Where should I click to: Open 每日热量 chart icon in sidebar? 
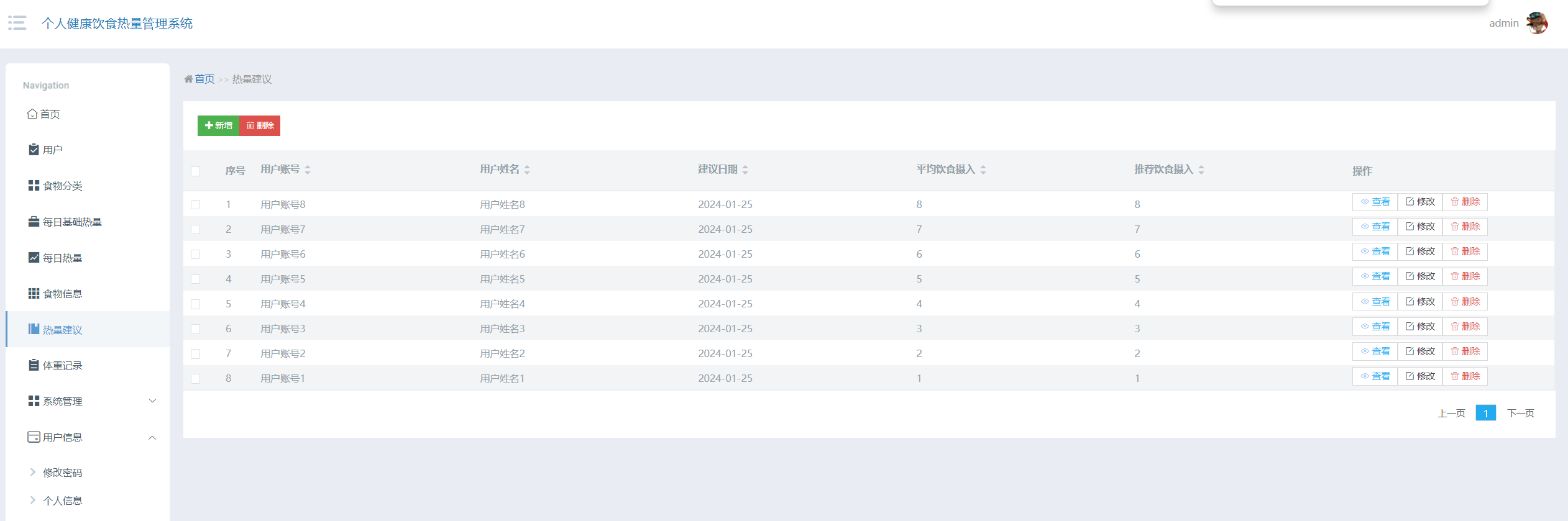pos(34,258)
